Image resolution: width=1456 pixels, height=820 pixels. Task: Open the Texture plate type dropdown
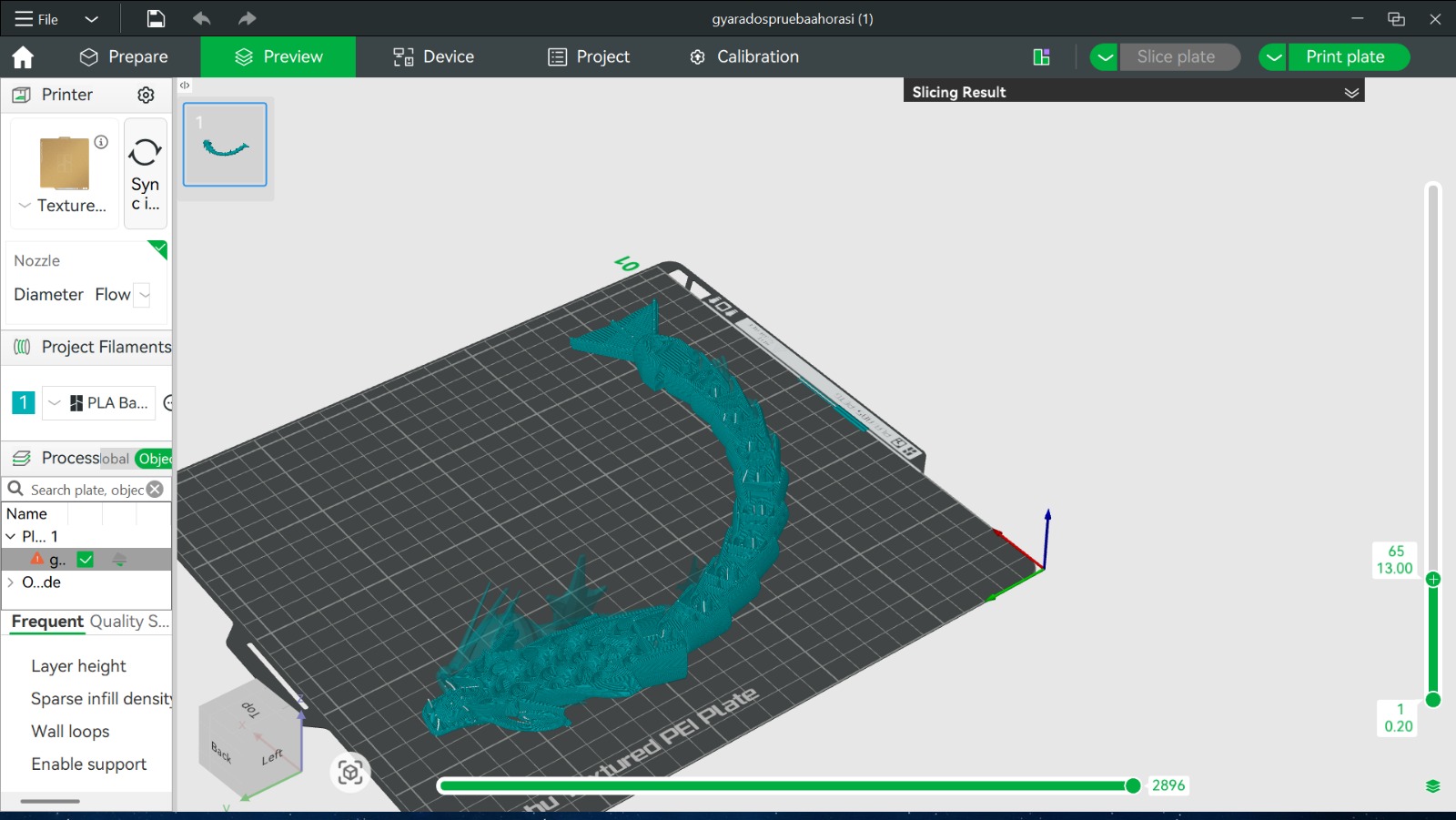pos(63,206)
